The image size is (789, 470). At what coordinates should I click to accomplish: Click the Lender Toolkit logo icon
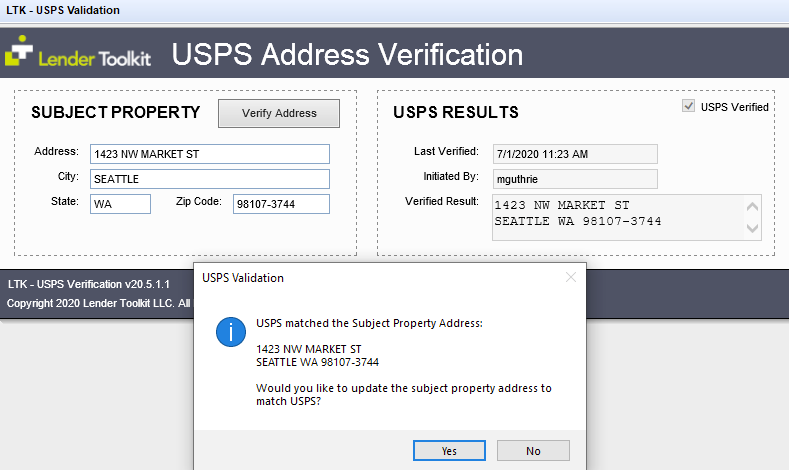tap(18, 51)
